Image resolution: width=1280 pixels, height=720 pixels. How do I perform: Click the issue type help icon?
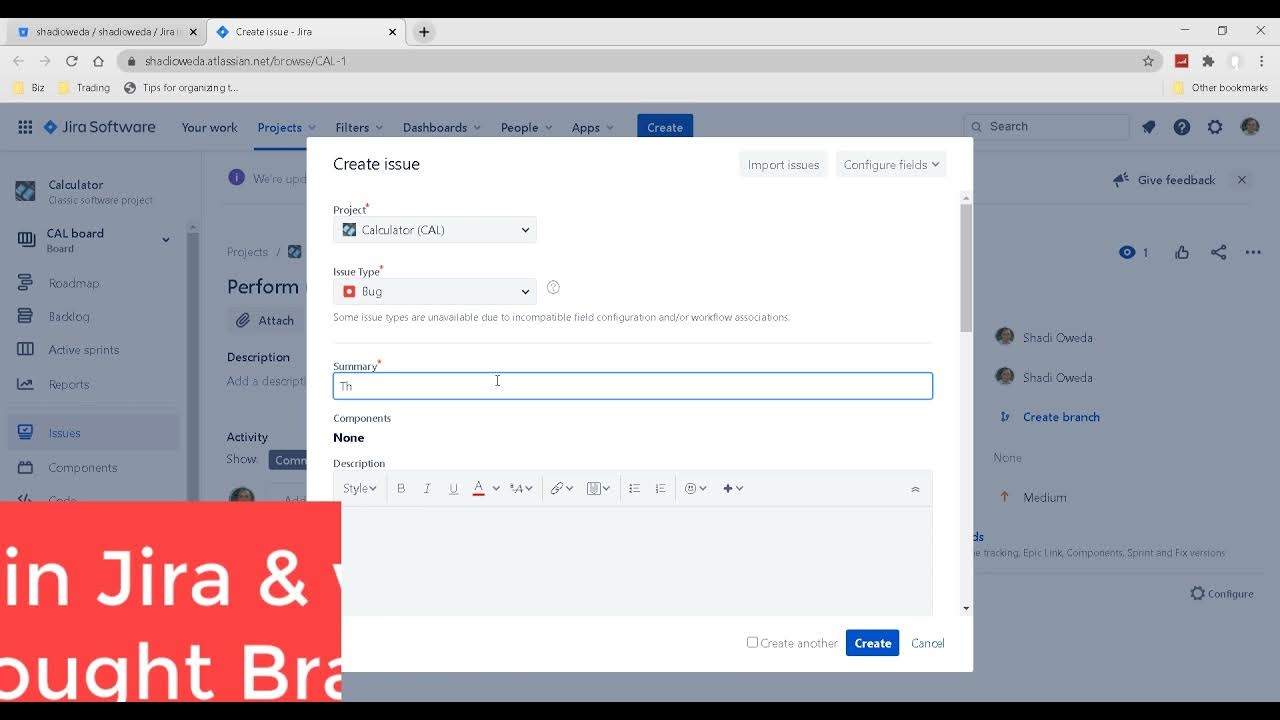pyautogui.click(x=553, y=288)
